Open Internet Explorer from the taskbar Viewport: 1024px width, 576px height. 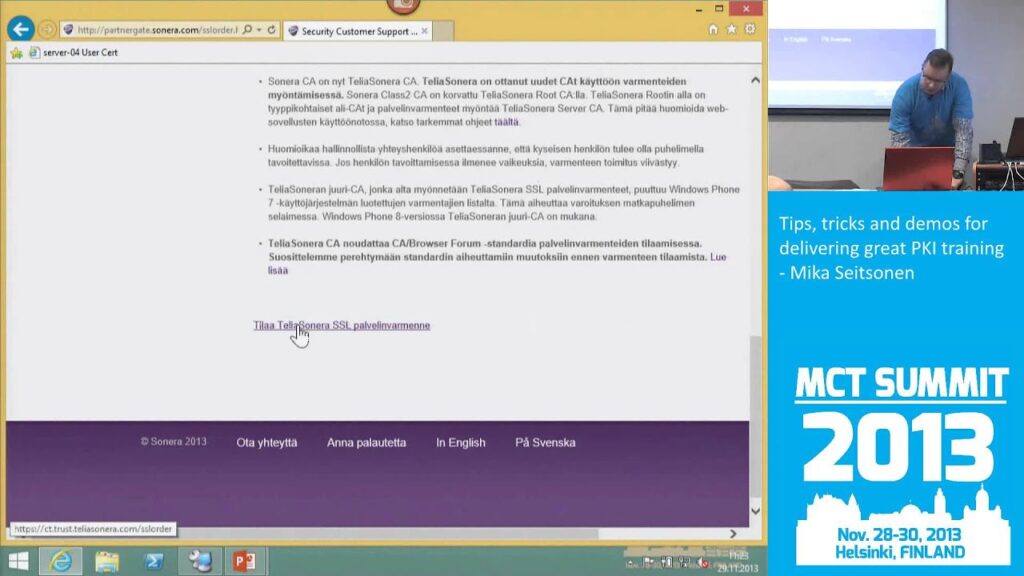coord(61,561)
